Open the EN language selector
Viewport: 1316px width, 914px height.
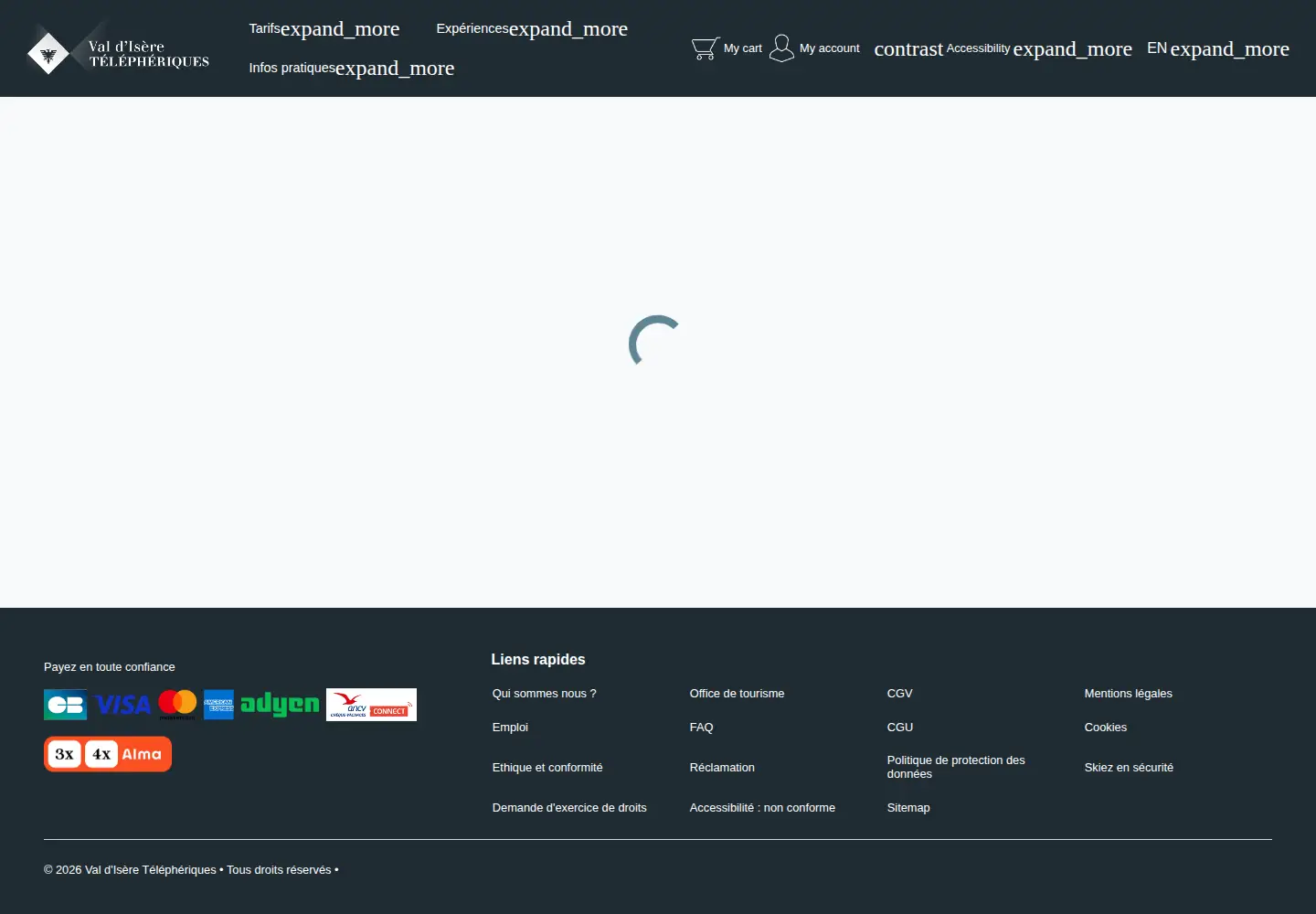pyautogui.click(x=1218, y=48)
